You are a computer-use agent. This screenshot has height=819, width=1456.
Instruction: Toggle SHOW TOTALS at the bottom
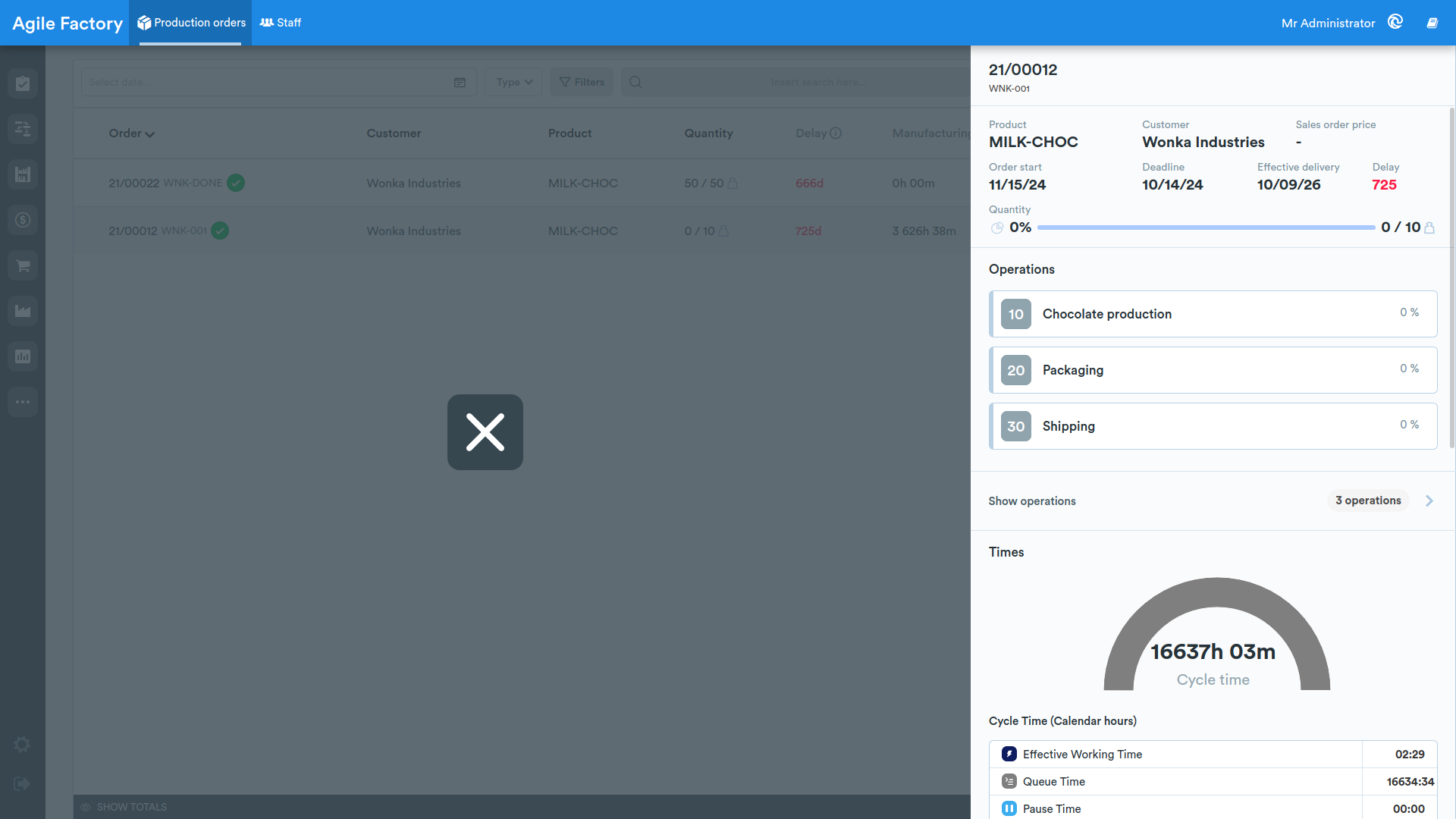tap(124, 807)
